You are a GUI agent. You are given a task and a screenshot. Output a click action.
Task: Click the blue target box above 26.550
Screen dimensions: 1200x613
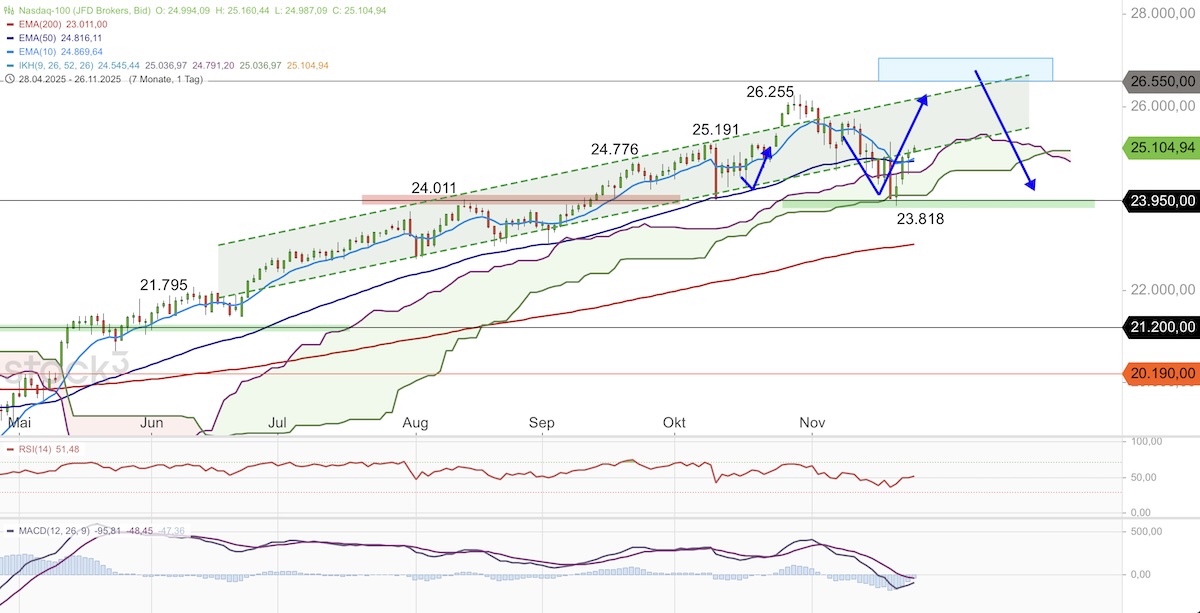(965, 69)
